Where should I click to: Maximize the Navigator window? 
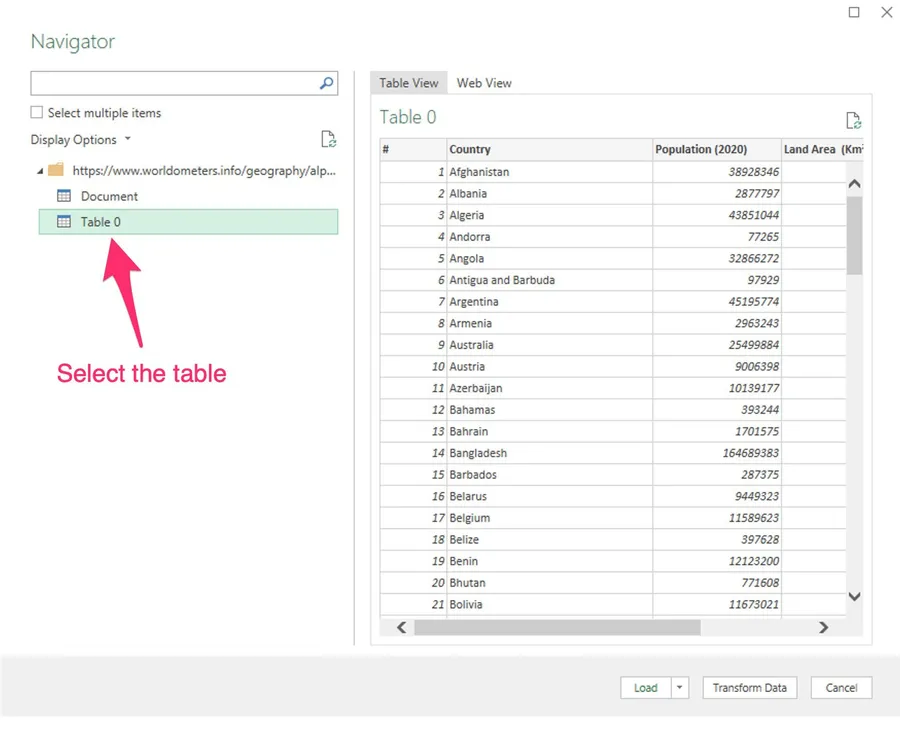tap(854, 13)
